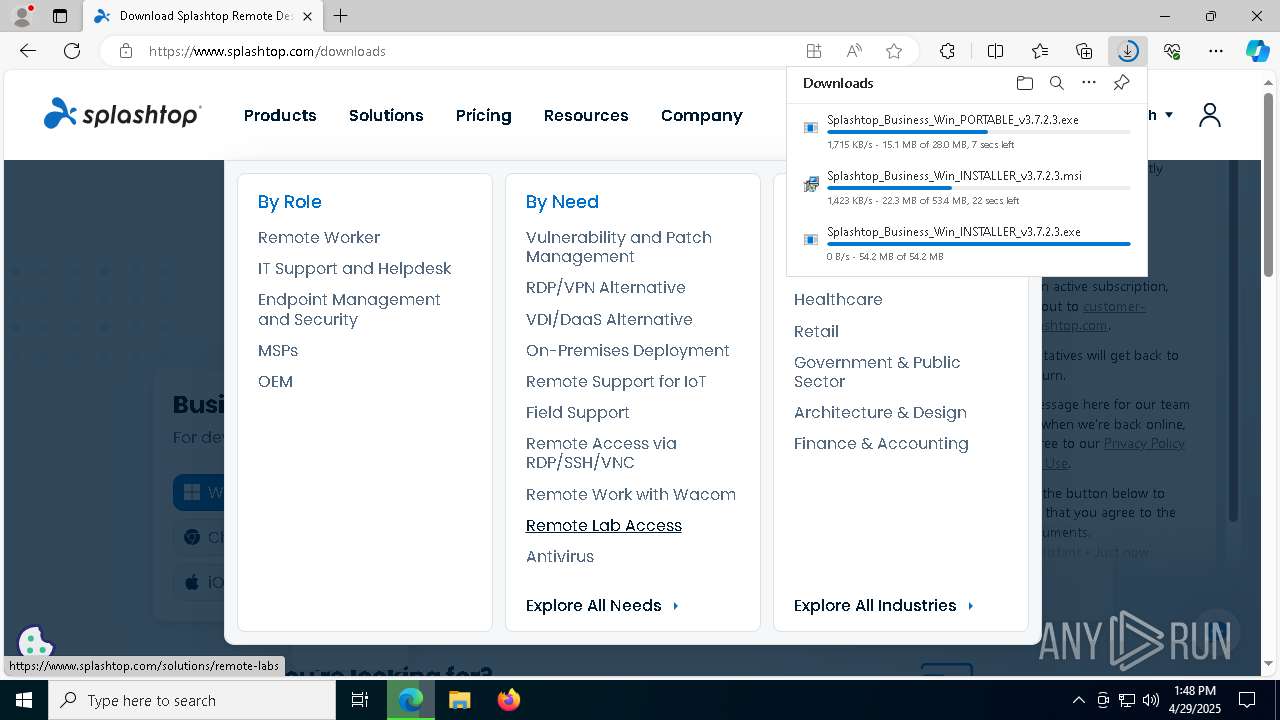Open VDI/DaaS Alternative link
The image size is (1280, 720).
tap(609, 320)
